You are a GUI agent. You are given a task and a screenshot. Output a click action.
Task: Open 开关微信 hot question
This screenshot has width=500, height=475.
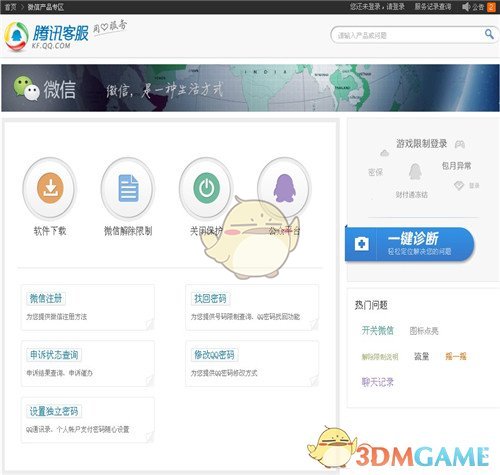378,330
